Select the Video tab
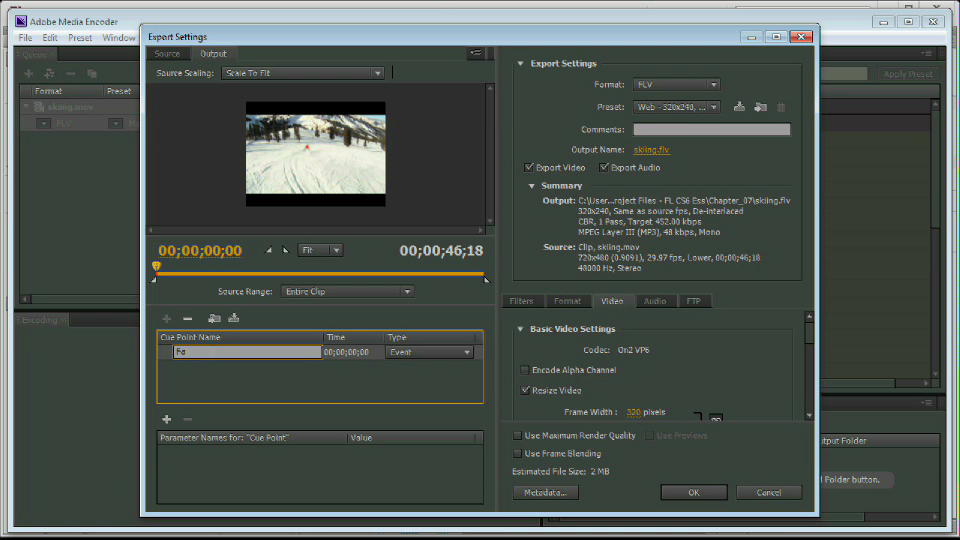 click(x=612, y=301)
